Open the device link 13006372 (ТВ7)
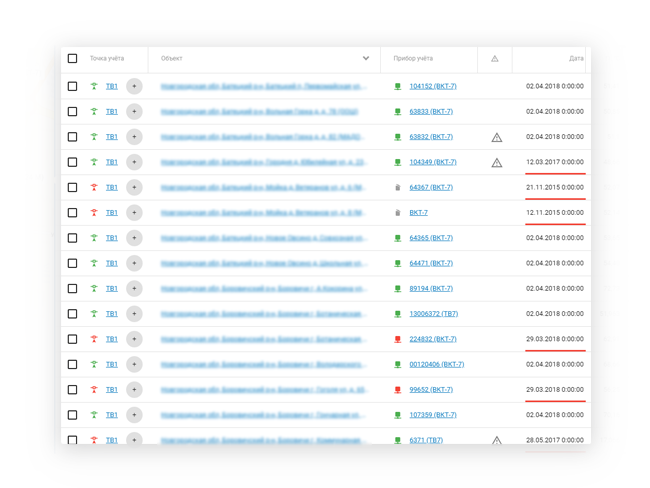650x488 pixels. tap(434, 314)
